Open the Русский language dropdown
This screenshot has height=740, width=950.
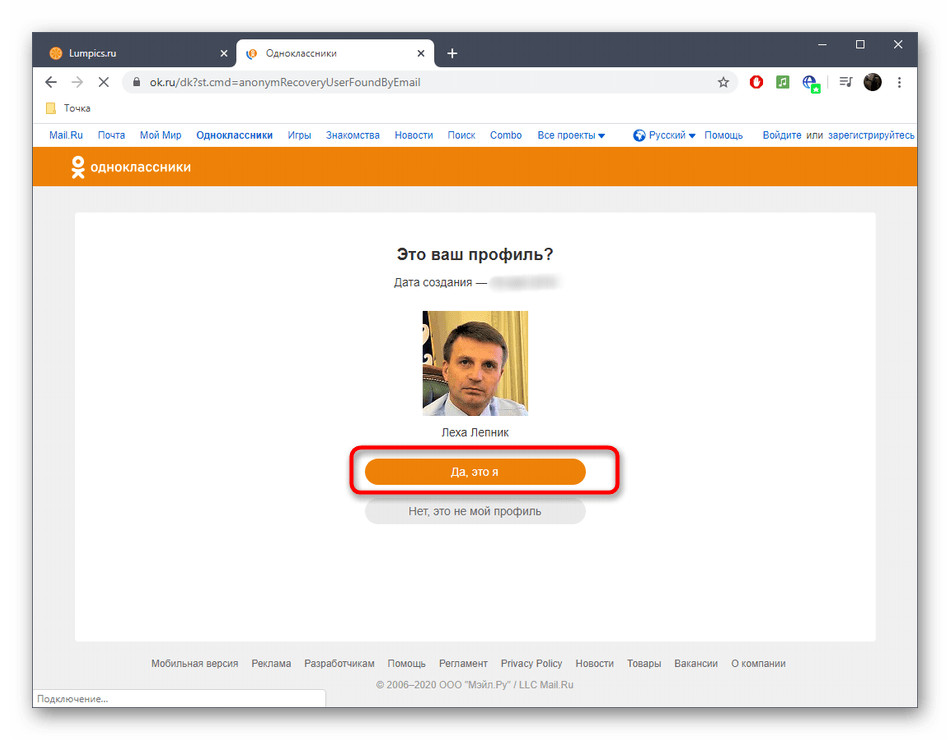tap(664, 134)
